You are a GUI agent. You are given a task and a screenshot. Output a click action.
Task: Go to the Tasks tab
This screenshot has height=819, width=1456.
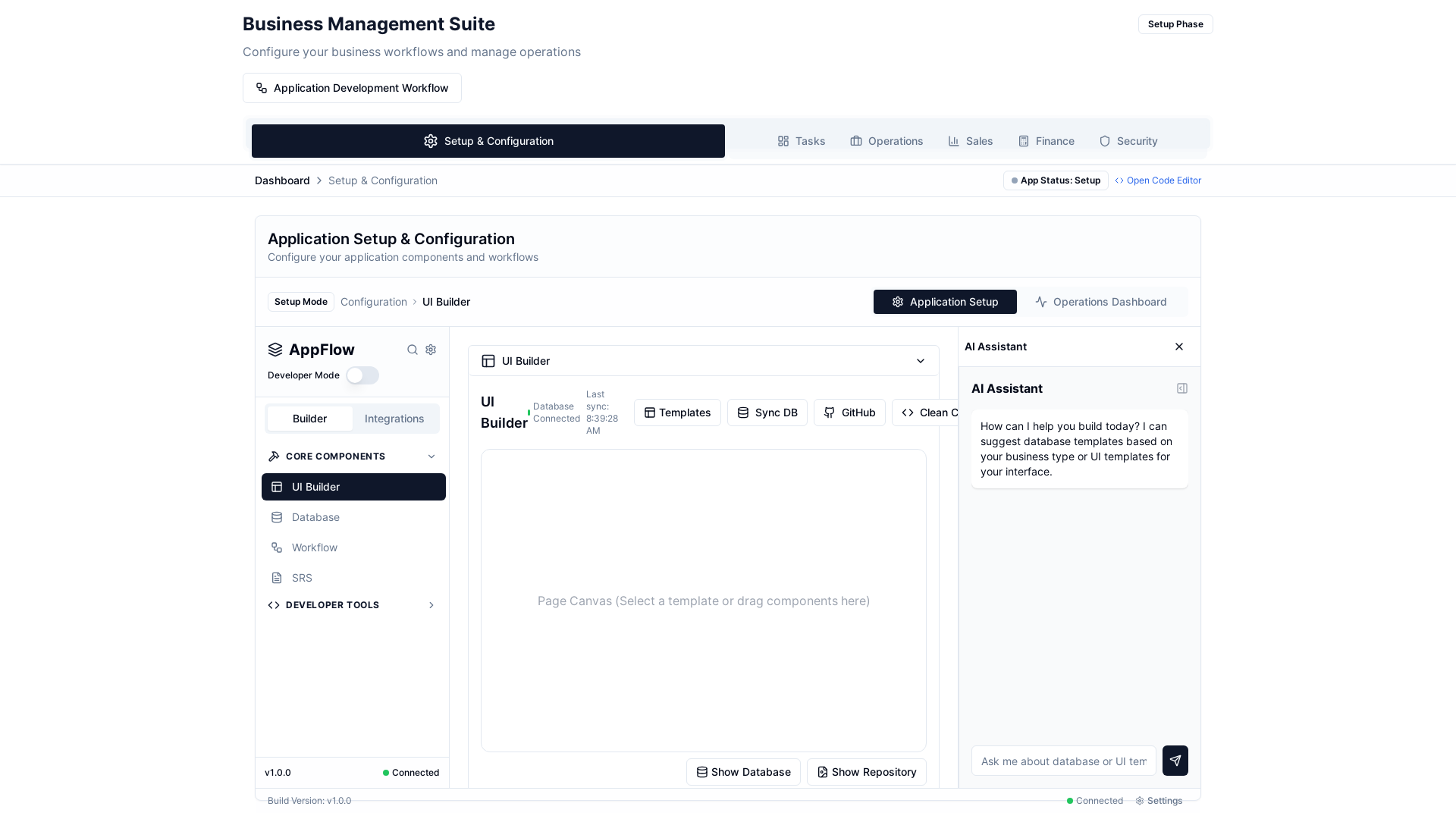801,141
